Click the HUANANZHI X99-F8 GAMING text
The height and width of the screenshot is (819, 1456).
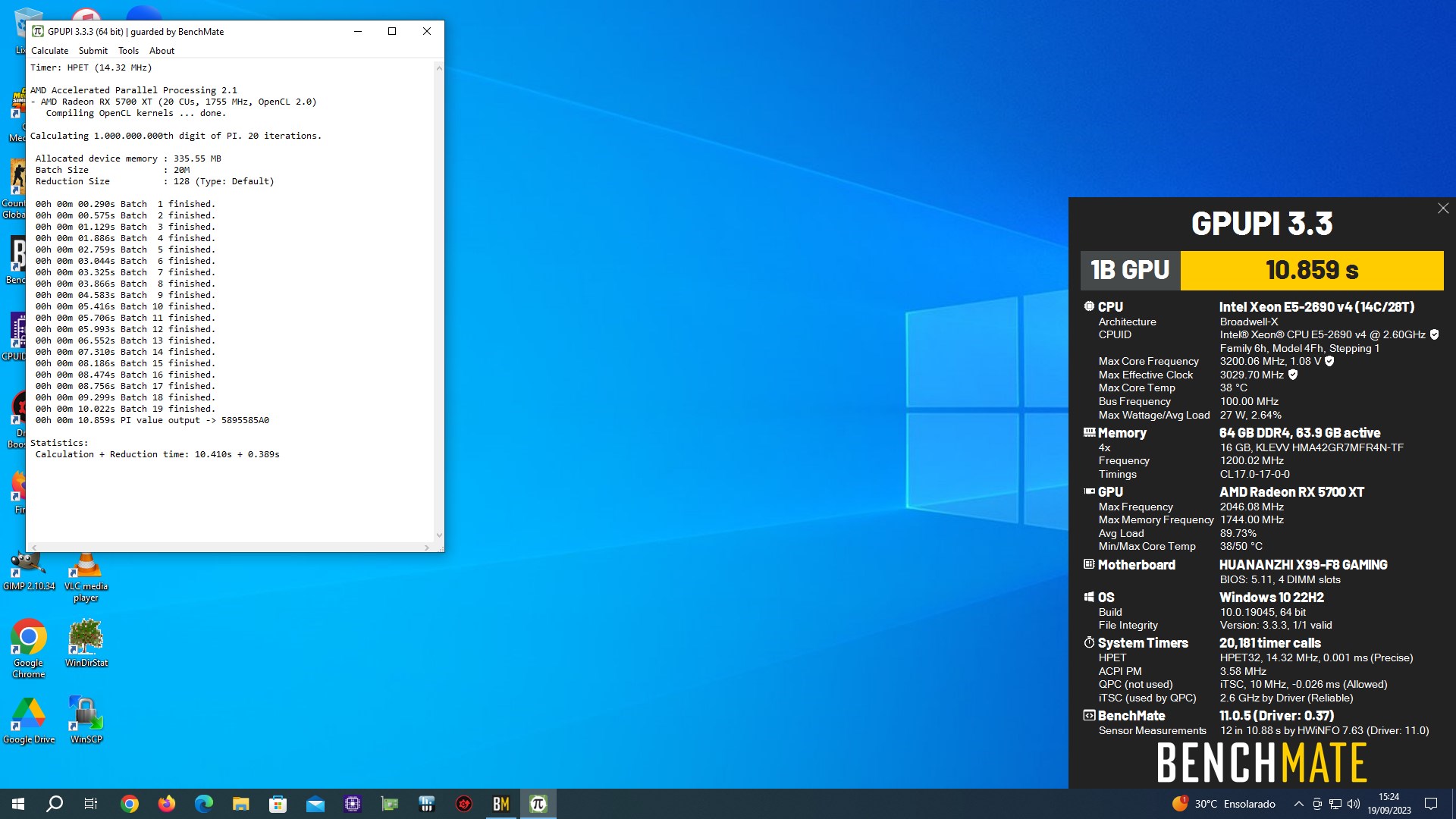click(x=1303, y=565)
